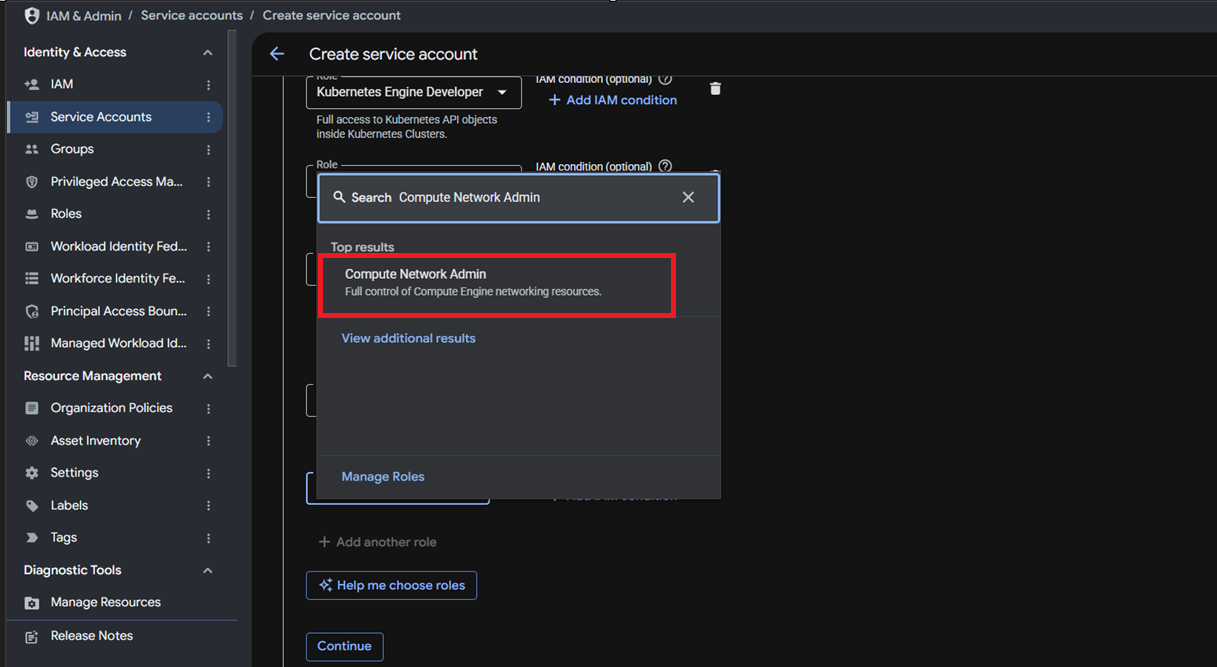Clear the role search with X
This screenshot has width=1217, height=667.
pyautogui.click(x=688, y=197)
